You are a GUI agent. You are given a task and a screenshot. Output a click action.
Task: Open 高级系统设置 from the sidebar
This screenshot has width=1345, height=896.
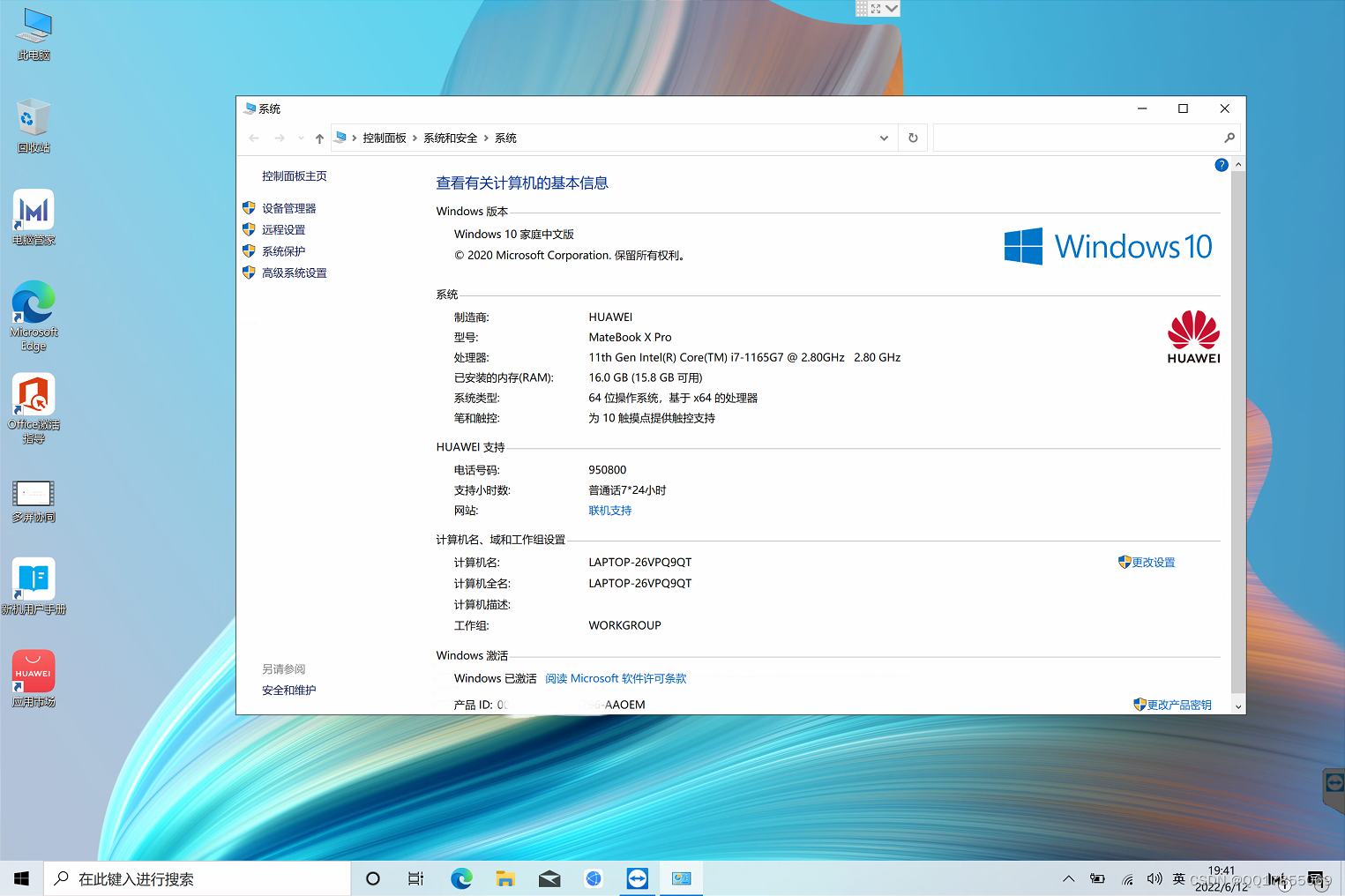pyautogui.click(x=295, y=273)
